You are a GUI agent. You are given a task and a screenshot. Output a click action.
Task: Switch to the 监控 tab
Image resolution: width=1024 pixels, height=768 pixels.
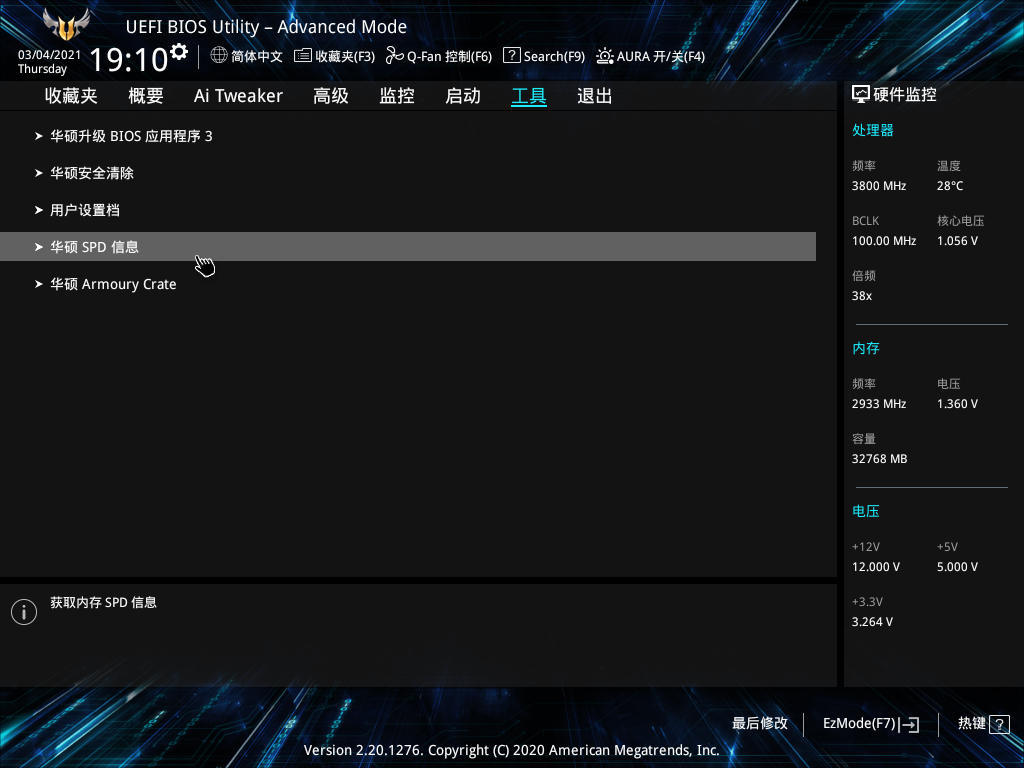(x=396, y=95)
